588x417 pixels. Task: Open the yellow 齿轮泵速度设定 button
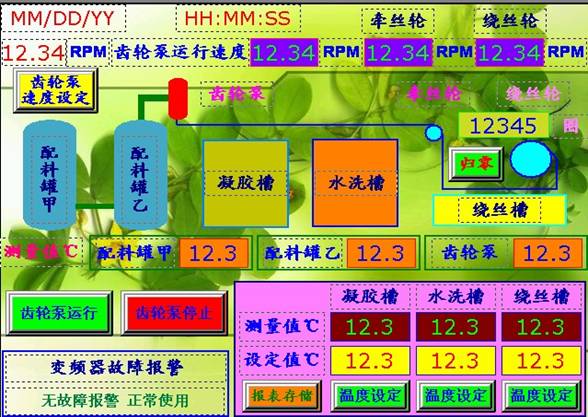click(56, 90)
